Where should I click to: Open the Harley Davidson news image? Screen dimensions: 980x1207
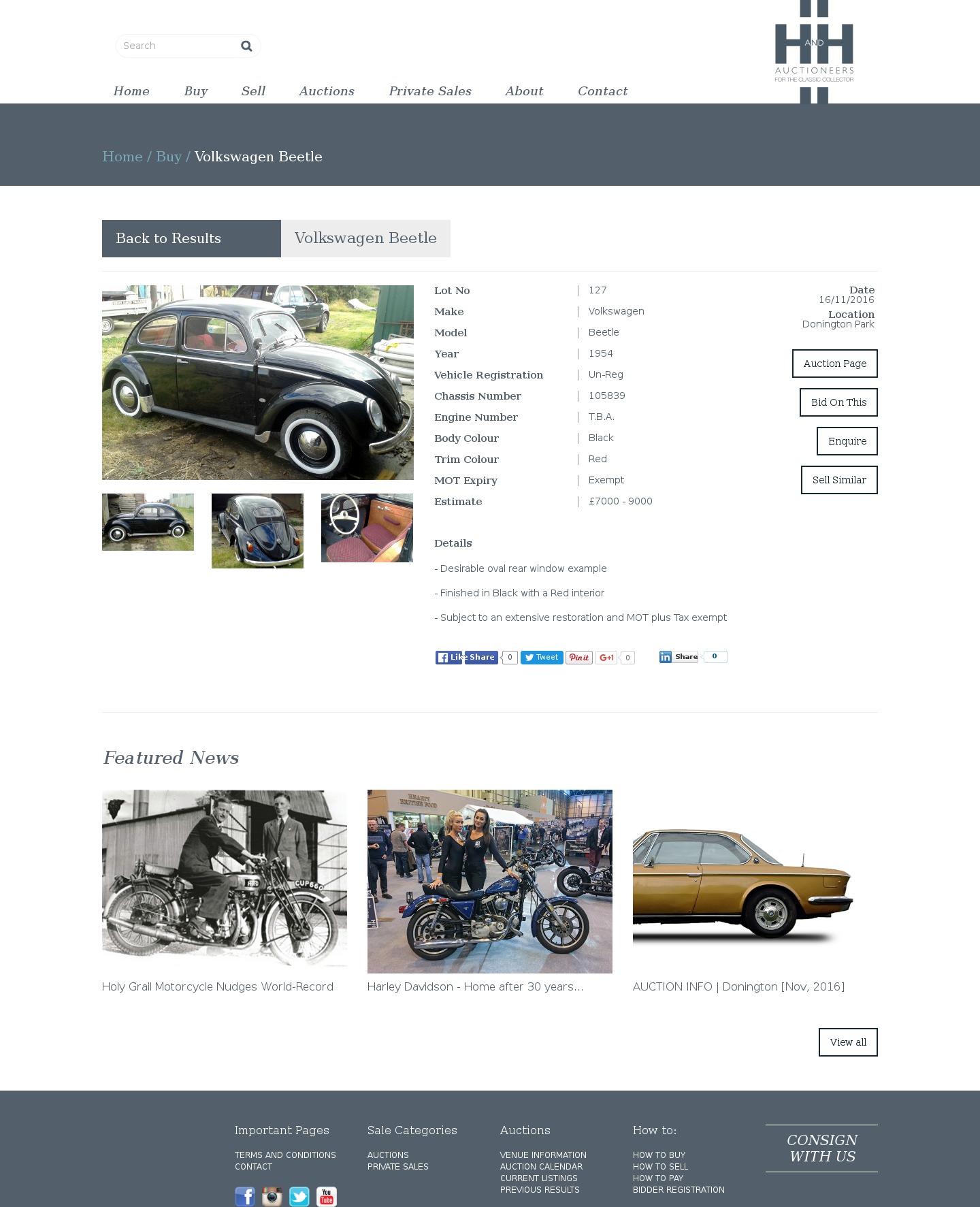[490, 882]
